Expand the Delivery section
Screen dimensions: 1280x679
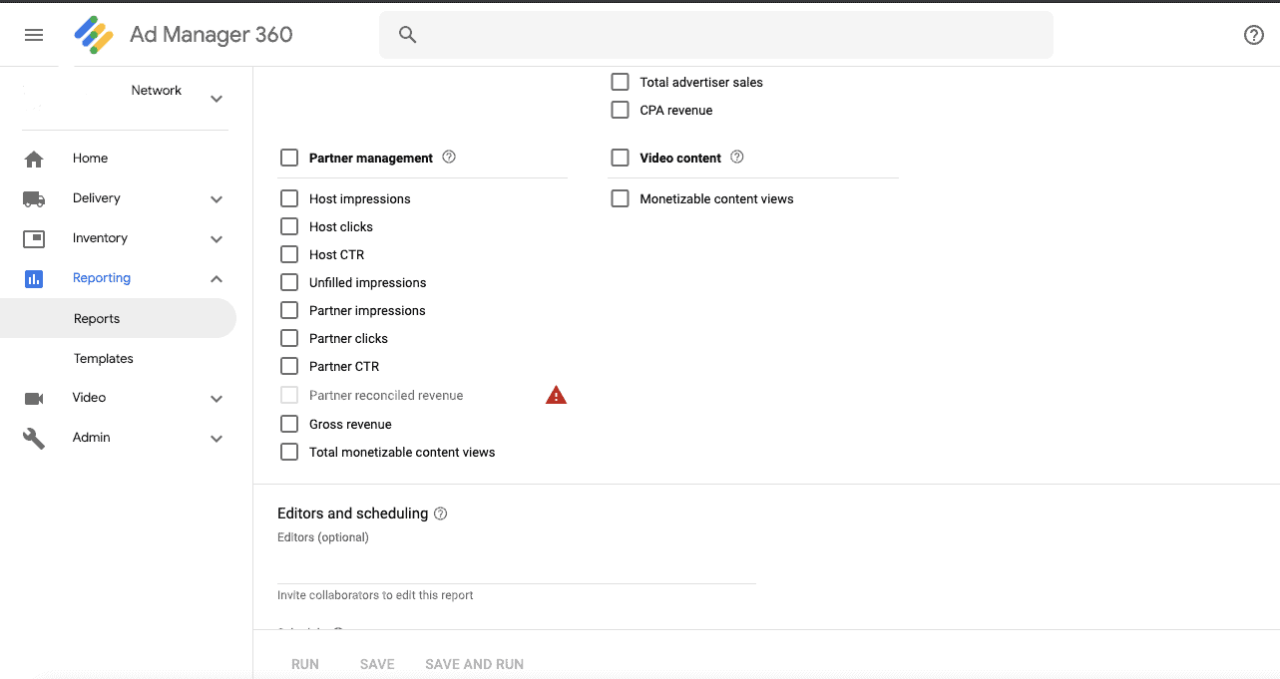tap(216, 198)
